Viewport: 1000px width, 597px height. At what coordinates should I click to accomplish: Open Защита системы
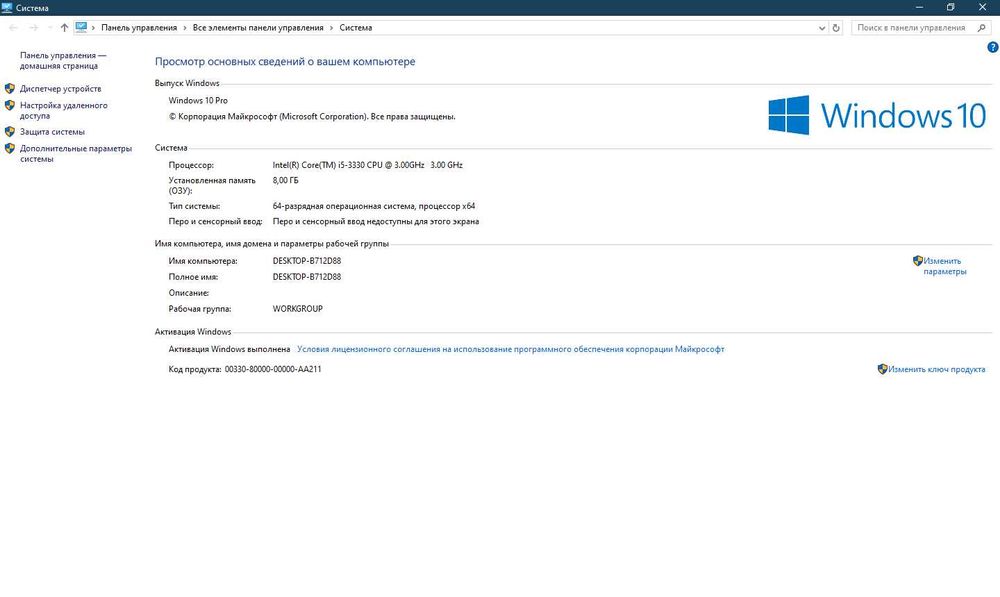[52, 132]
